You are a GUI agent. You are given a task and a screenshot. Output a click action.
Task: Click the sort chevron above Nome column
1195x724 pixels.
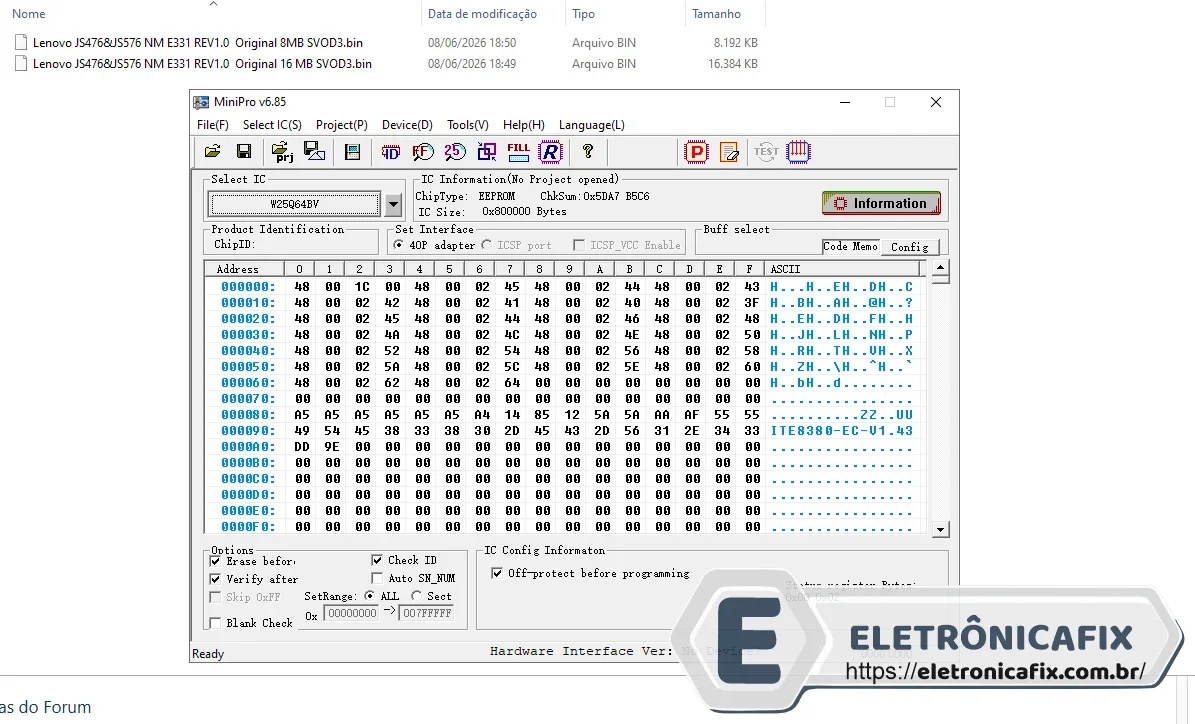(213, 4)
